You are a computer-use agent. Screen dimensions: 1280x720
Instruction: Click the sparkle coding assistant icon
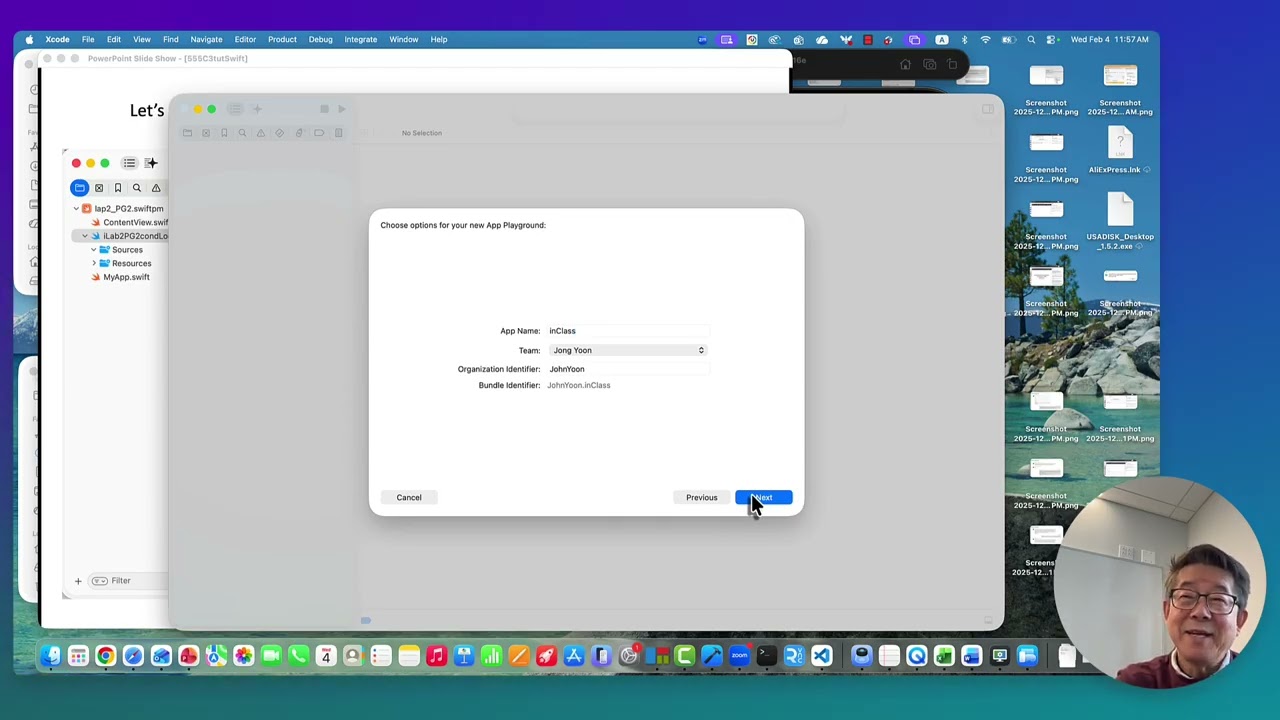click(x=151, y=163)
